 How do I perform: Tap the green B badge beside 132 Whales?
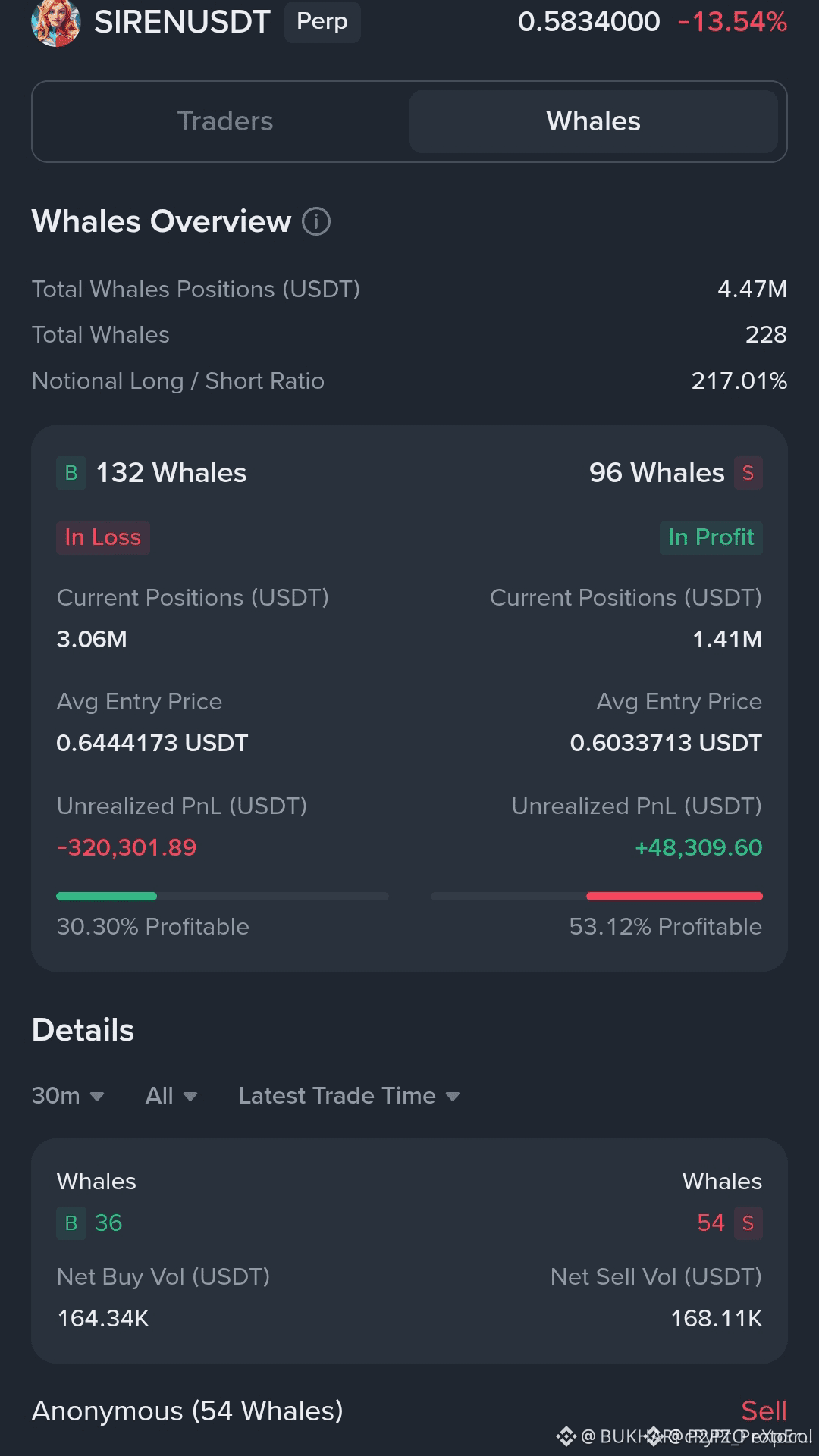pos(71,473)
